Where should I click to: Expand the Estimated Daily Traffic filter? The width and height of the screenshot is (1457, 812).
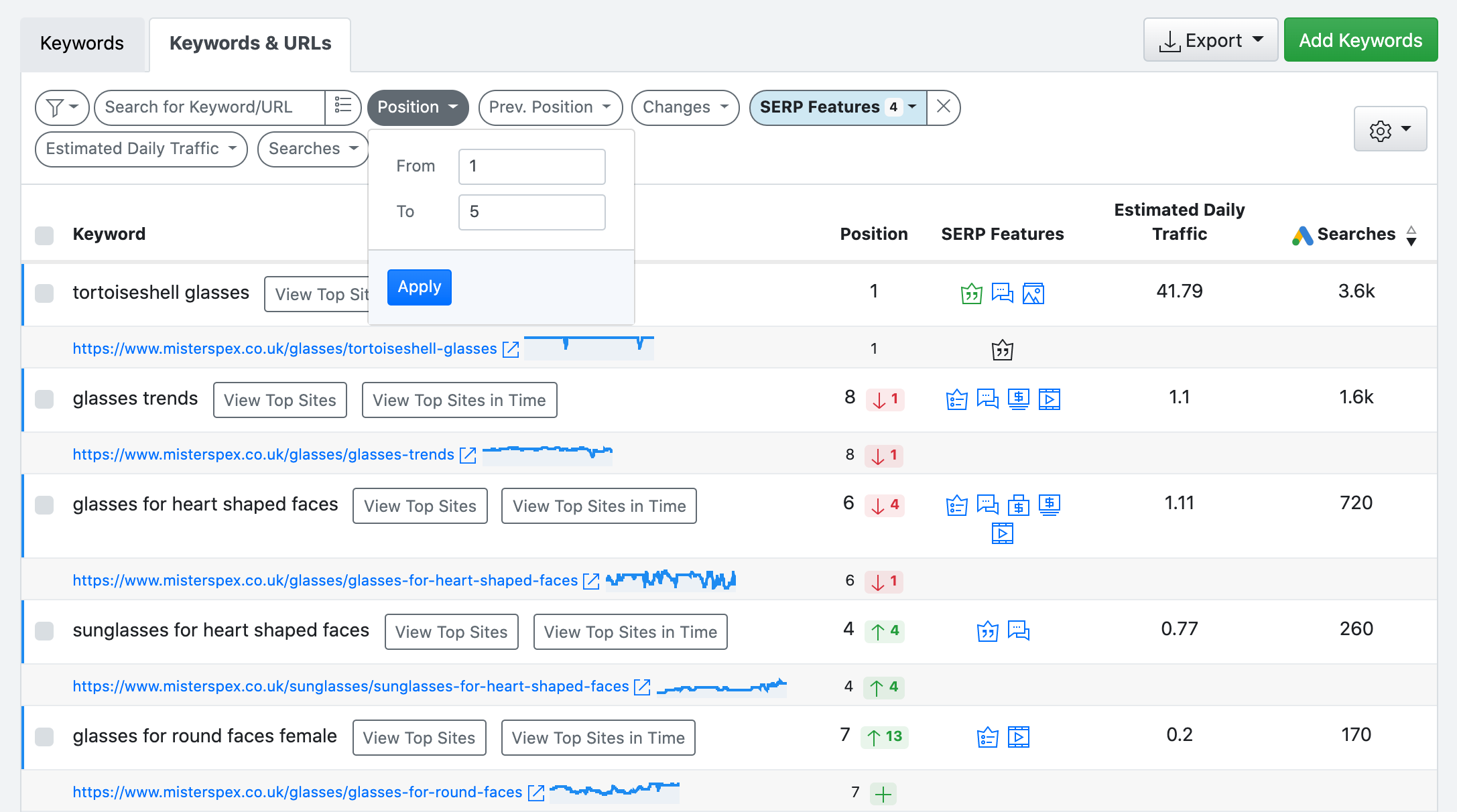[x=141, y=149]
